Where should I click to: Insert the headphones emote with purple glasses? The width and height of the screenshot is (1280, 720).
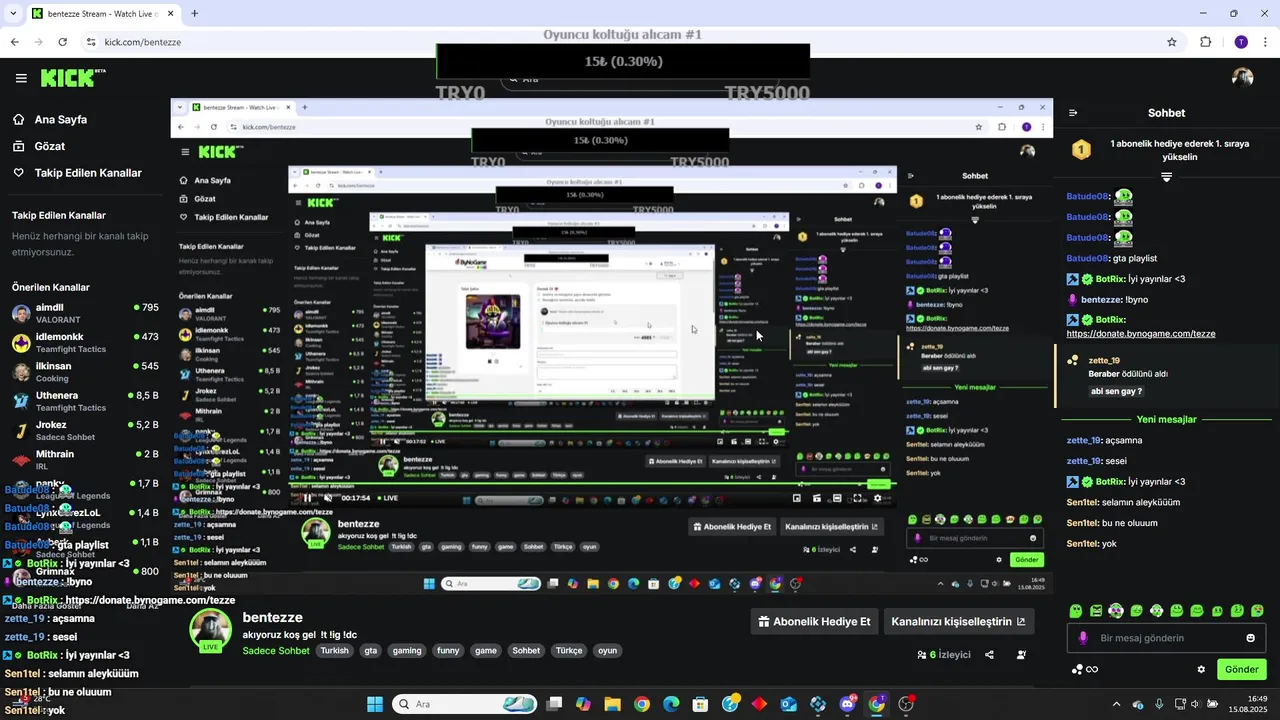point(1117,611)
